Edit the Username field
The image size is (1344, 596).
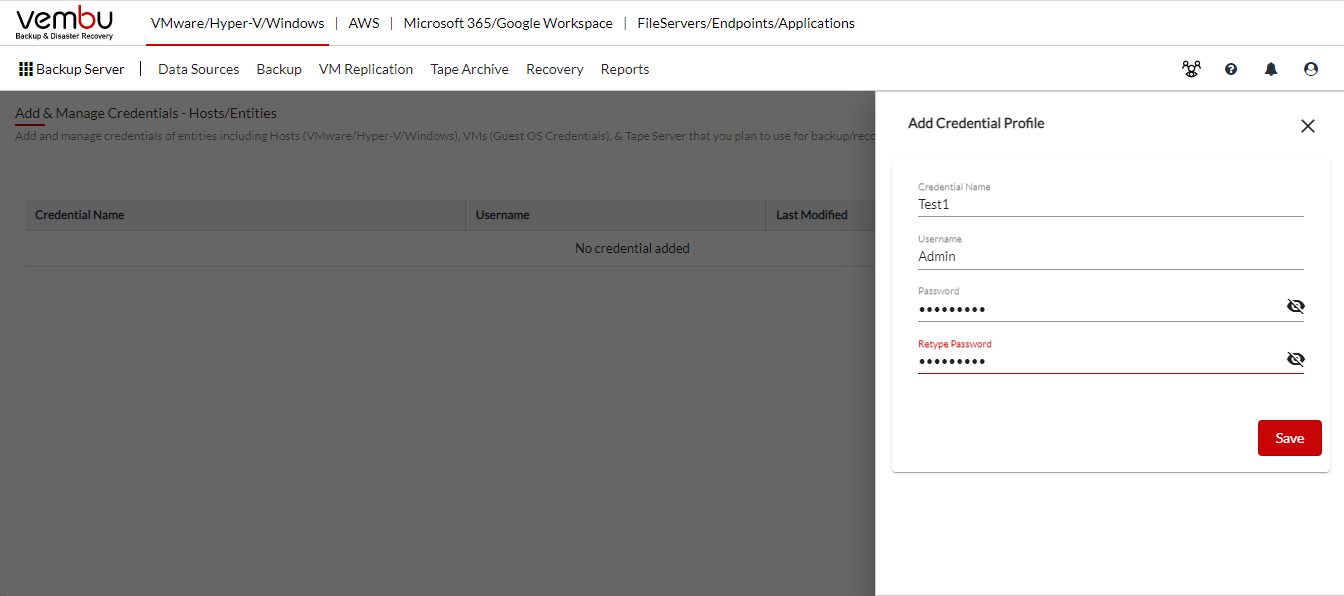coord(1111,256)
